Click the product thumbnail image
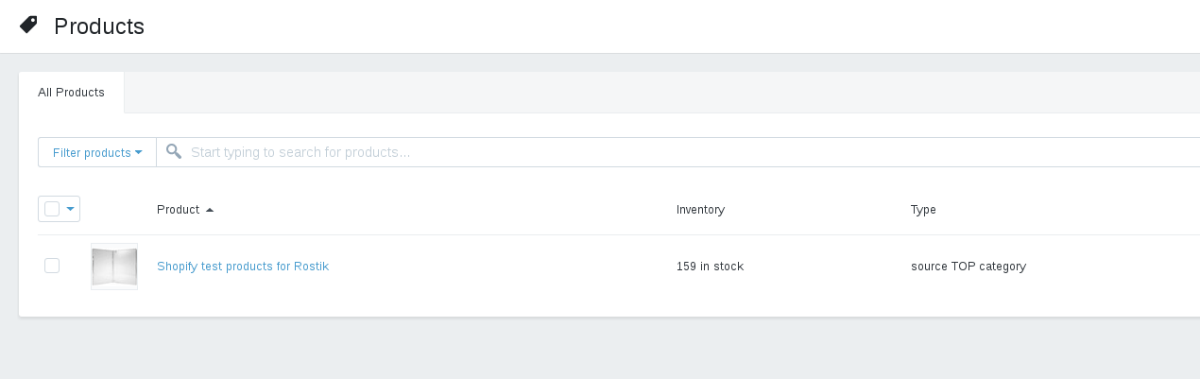 pos(114,266)
